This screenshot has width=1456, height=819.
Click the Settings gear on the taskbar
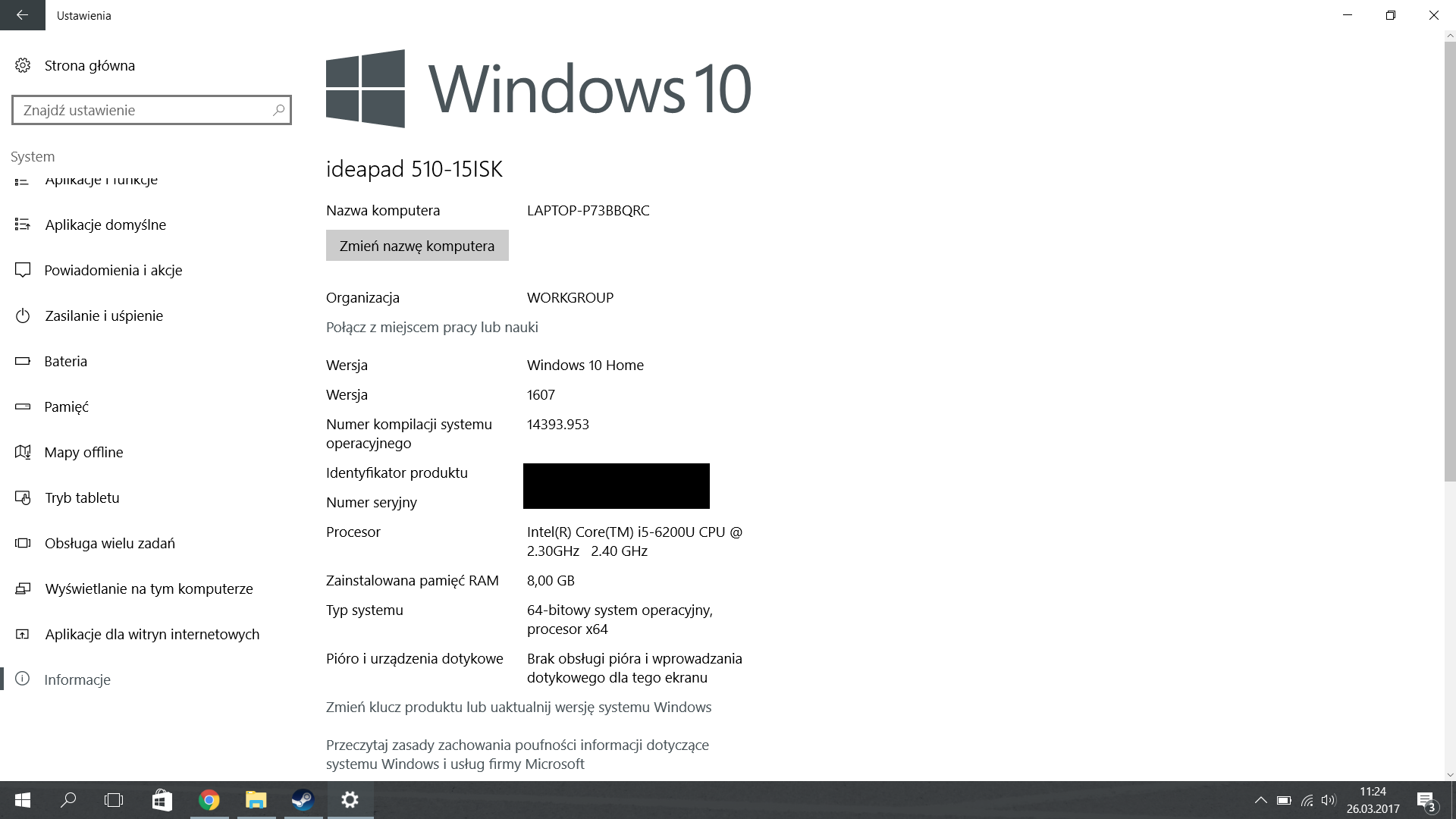pos(350,800)
